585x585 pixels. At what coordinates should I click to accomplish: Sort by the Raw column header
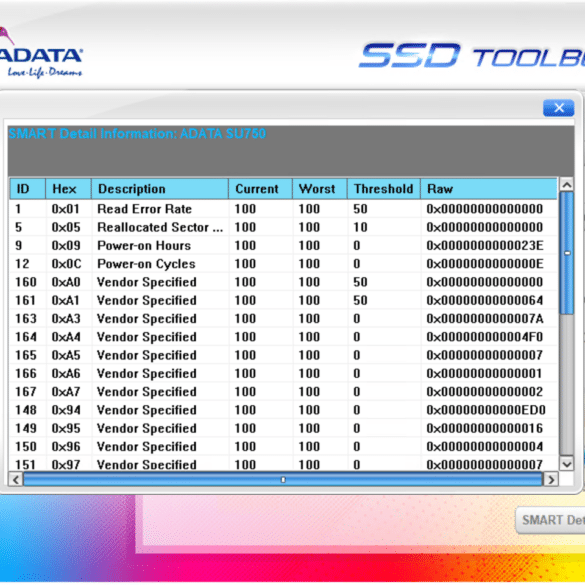(489, 189)
